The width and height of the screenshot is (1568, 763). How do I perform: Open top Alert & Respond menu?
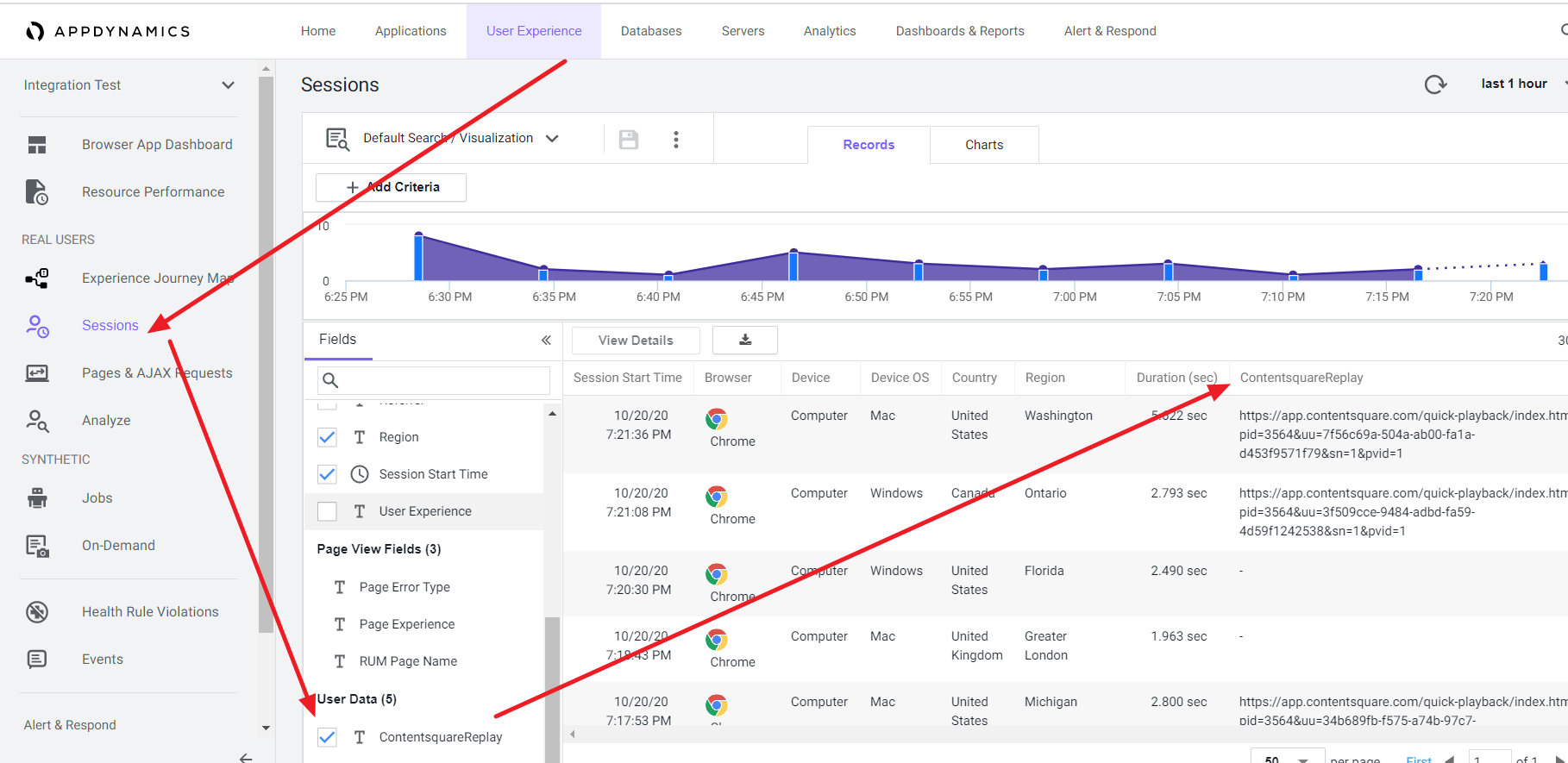[1110, 31]
